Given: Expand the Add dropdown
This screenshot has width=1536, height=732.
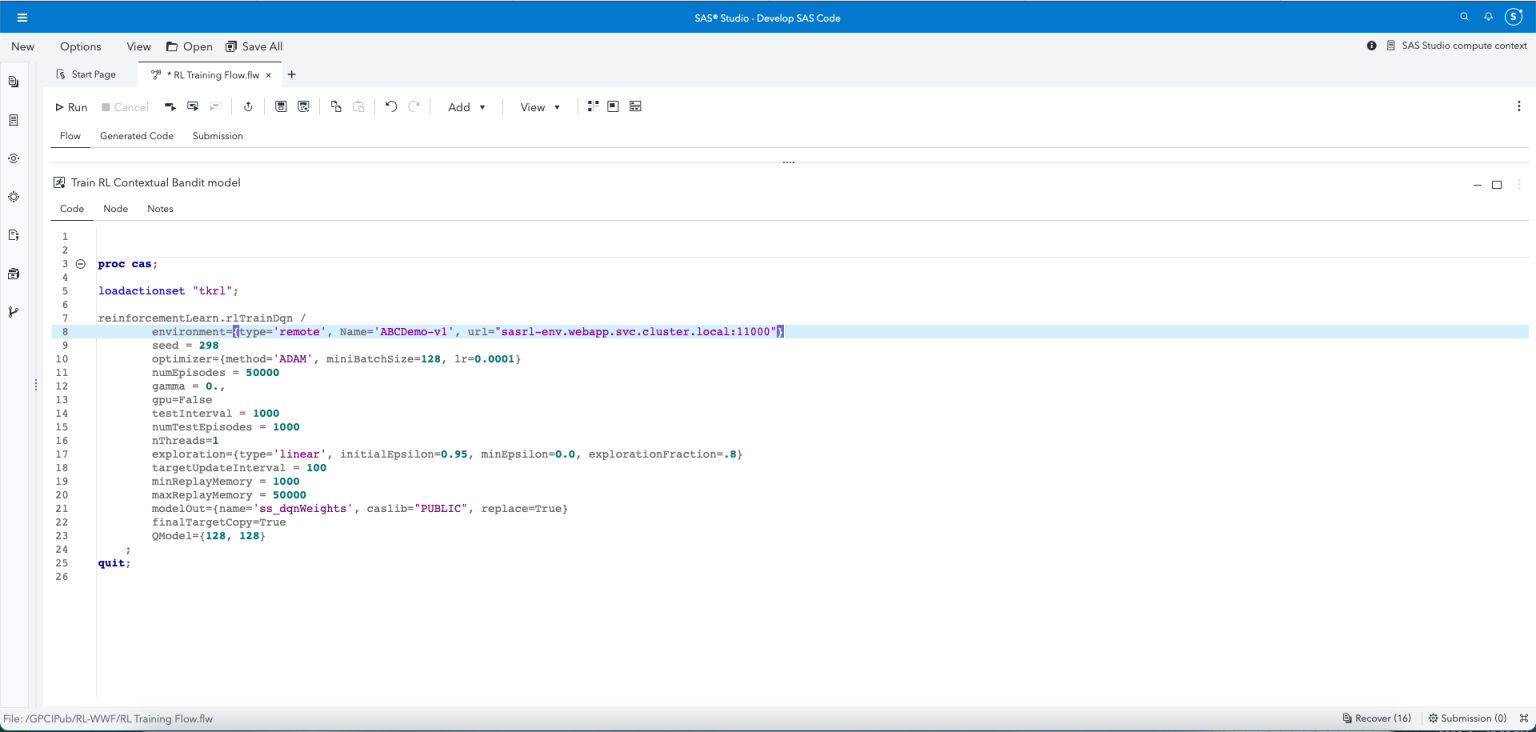Looking at the screenshot, I should tap(466, 107).
